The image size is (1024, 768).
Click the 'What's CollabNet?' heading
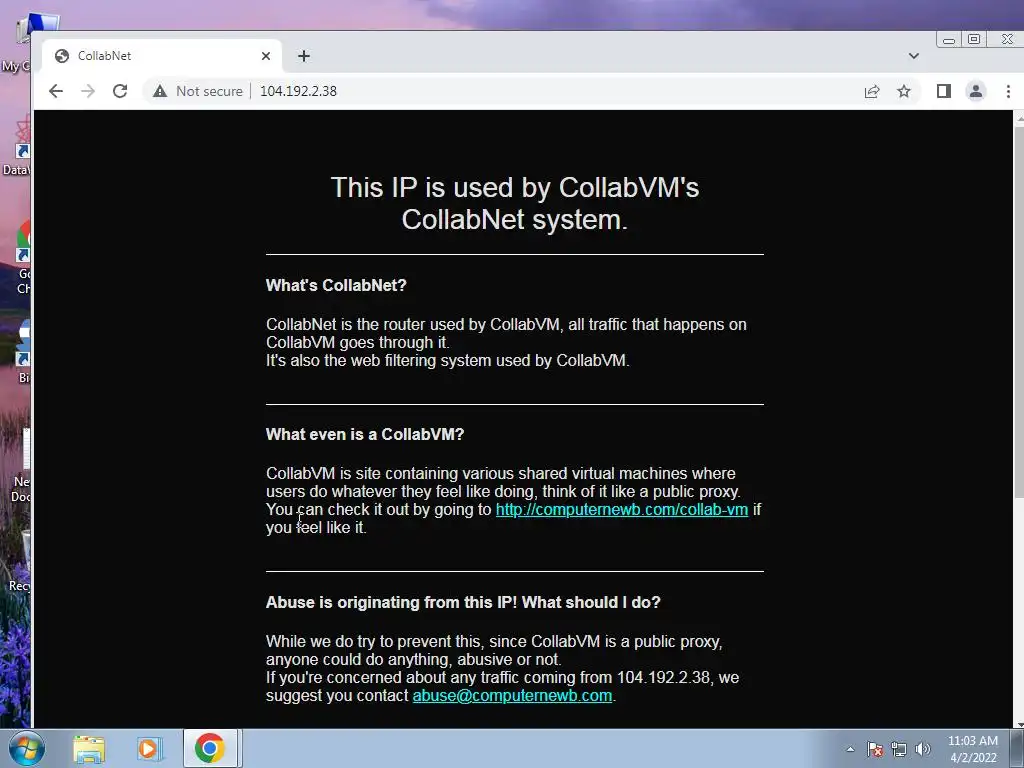(336, 285)
